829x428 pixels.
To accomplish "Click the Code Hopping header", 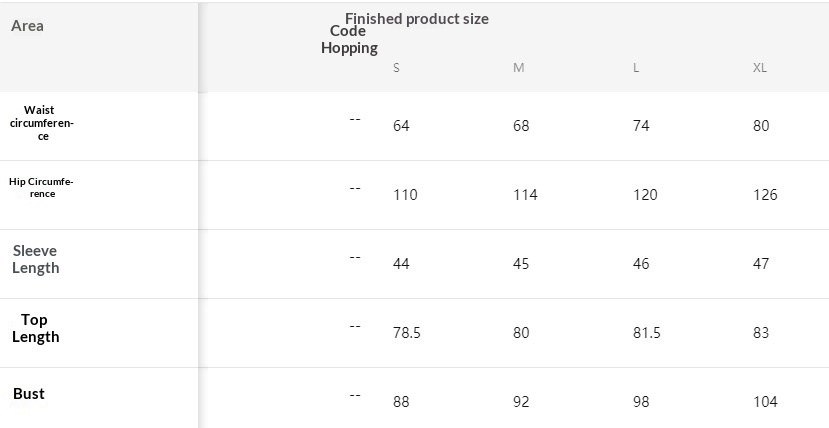I will (349, 39).
